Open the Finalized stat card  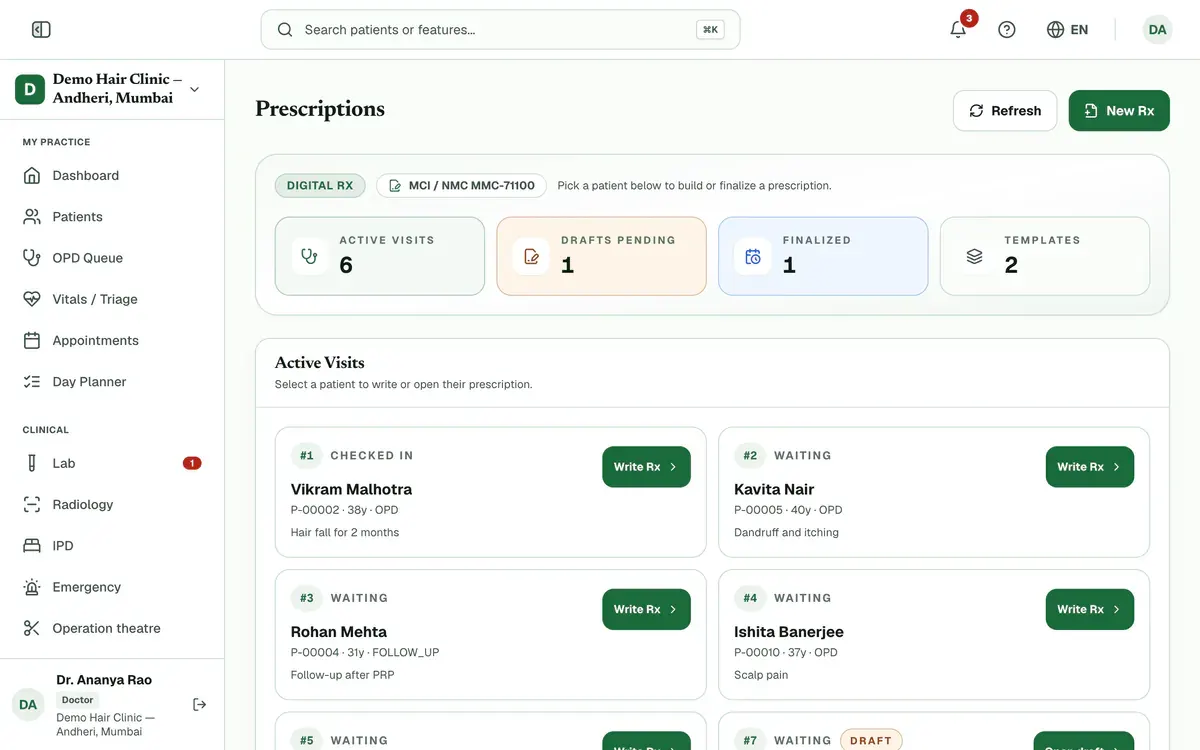(x=823, y=256)
